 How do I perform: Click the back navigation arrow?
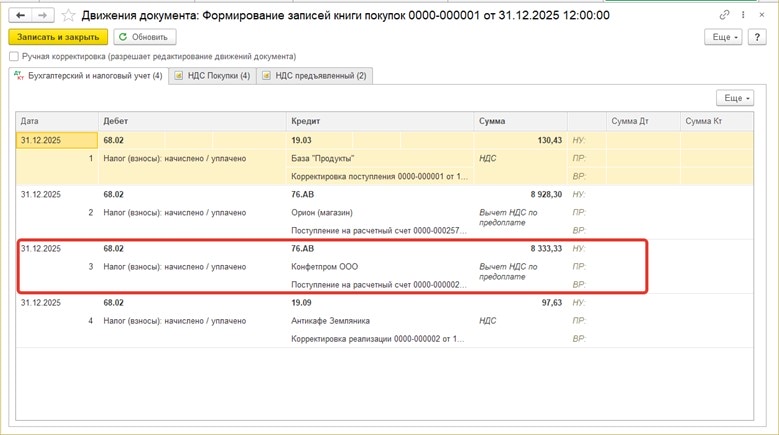(20, 15)
